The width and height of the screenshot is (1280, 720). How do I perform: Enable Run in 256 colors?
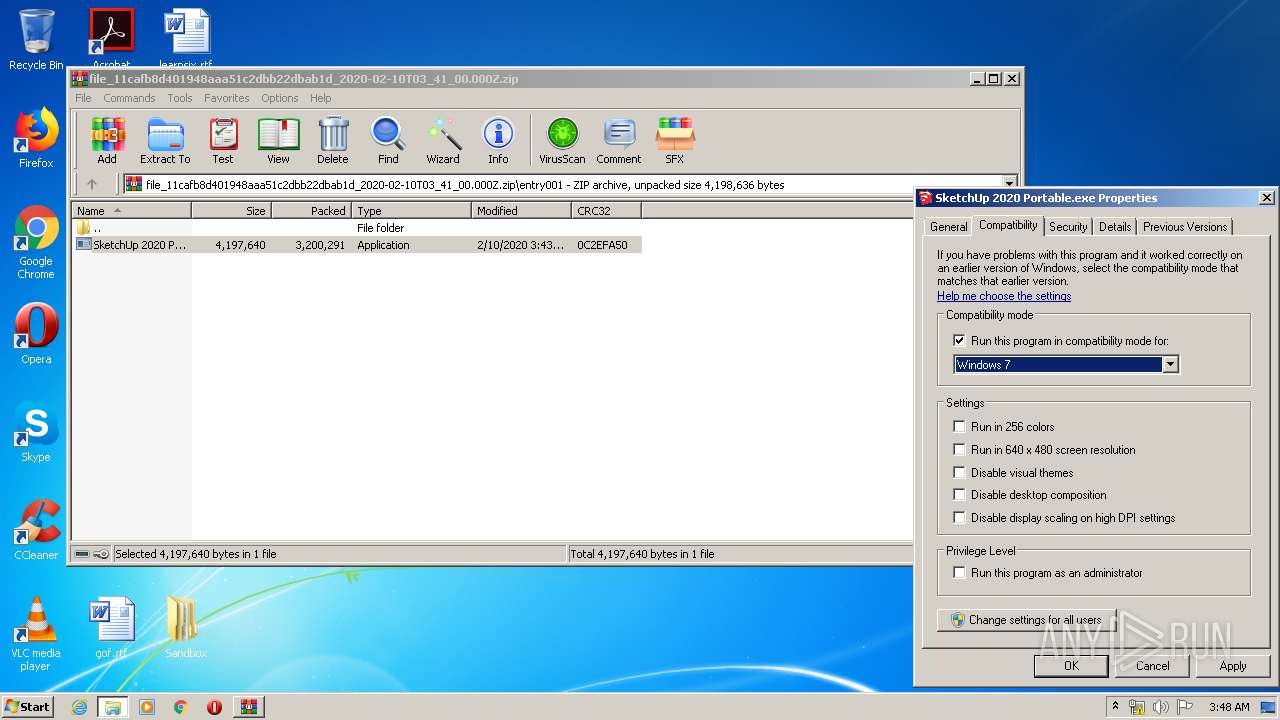click(x=960, y=427)
